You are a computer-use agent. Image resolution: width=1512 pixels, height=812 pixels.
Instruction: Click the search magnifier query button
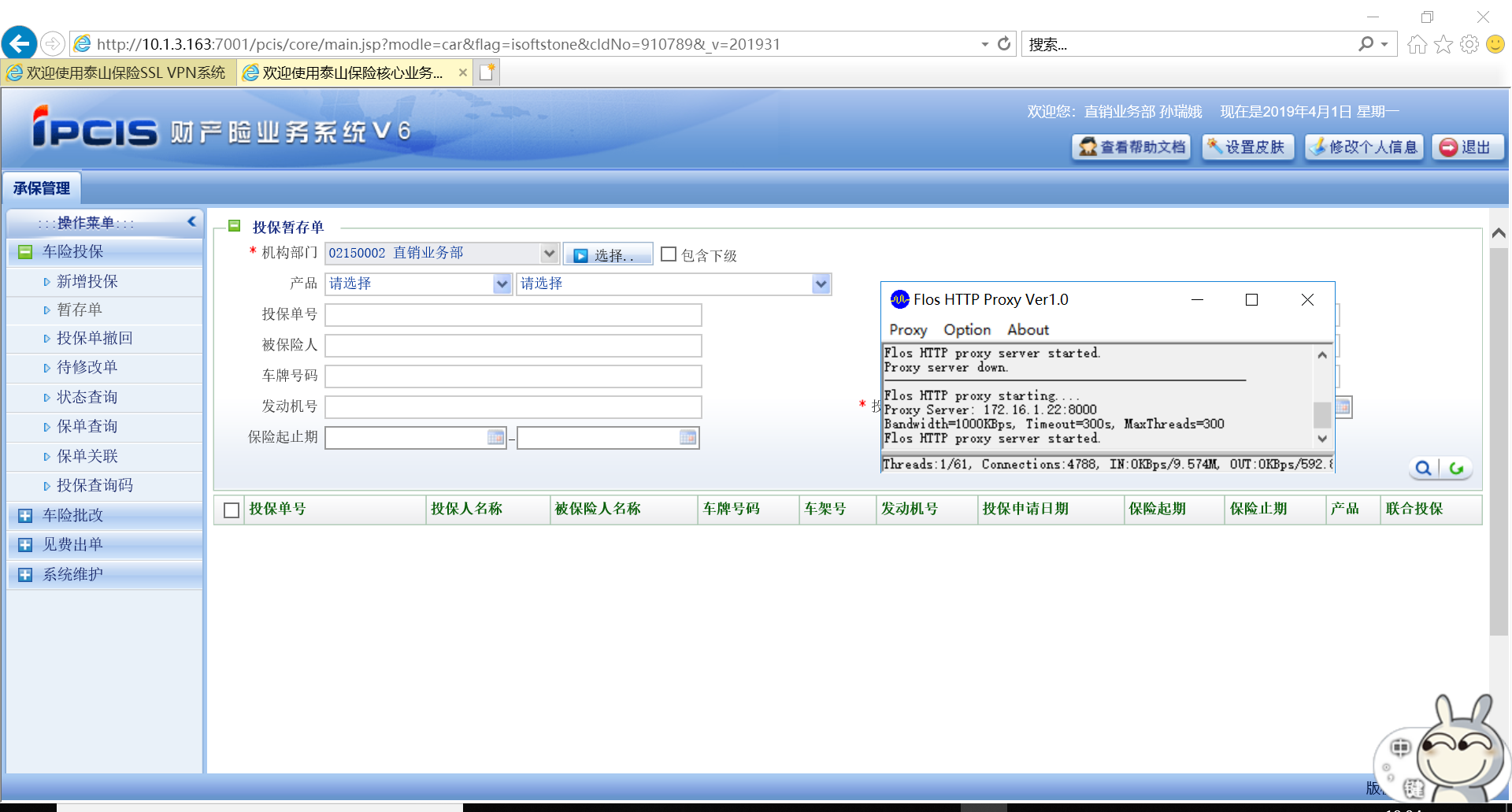(1424, 469)
